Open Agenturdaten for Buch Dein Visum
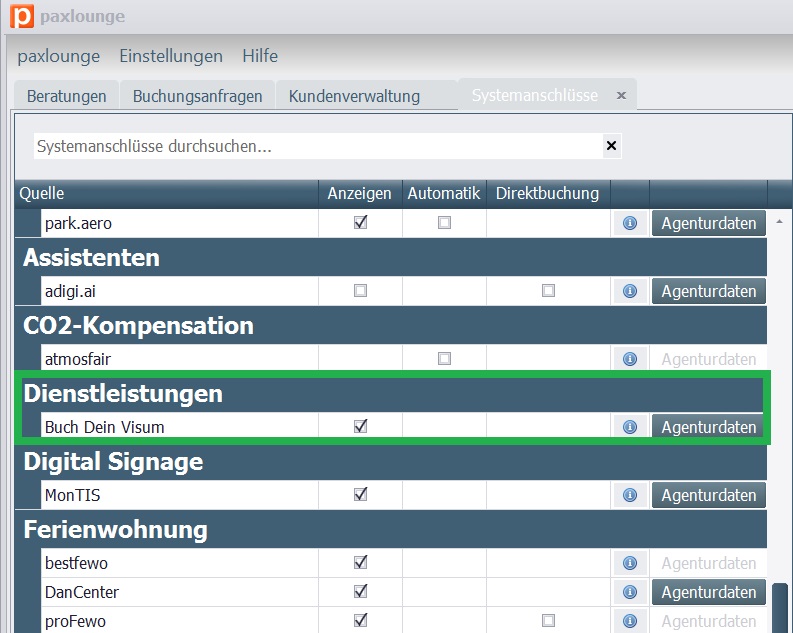Image resolution: width=793 pixels, height=633 pixels. pyautogui.click(x=709, y=427)
